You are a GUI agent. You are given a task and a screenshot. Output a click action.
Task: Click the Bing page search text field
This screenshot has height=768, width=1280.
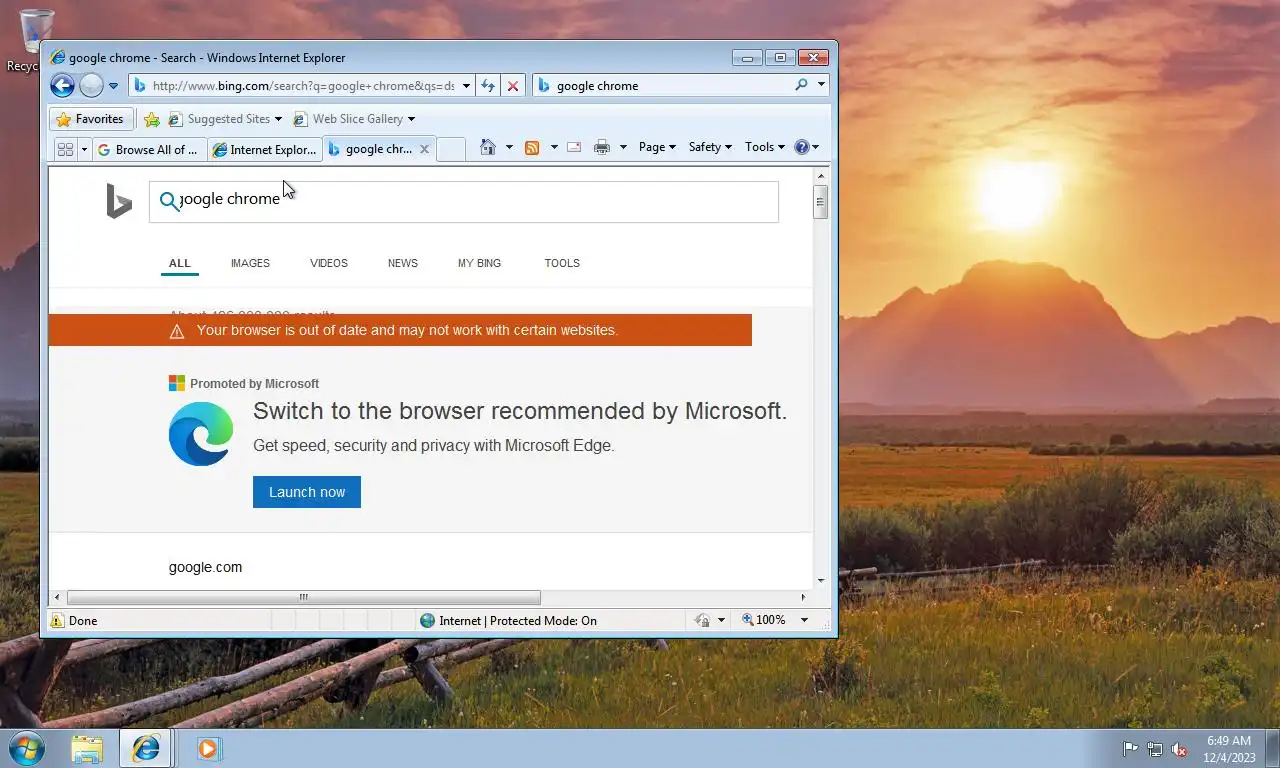[464, 202]
